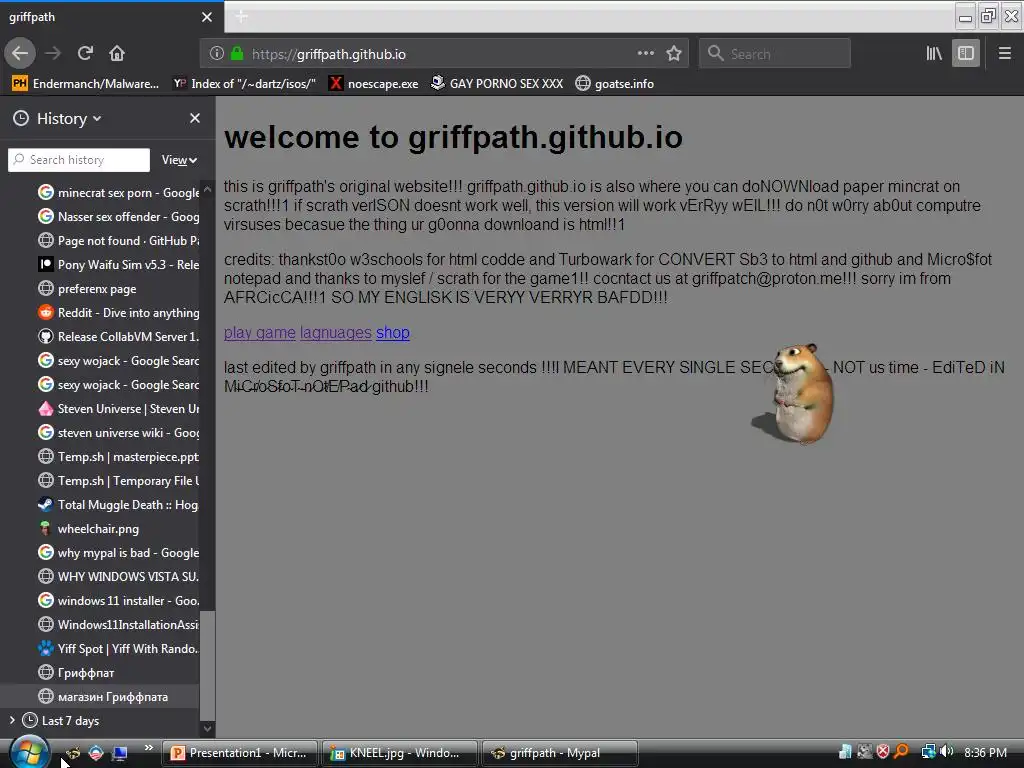Switch to KNEEL.jpg Windows Photo taskbar button

pos(400,753)
